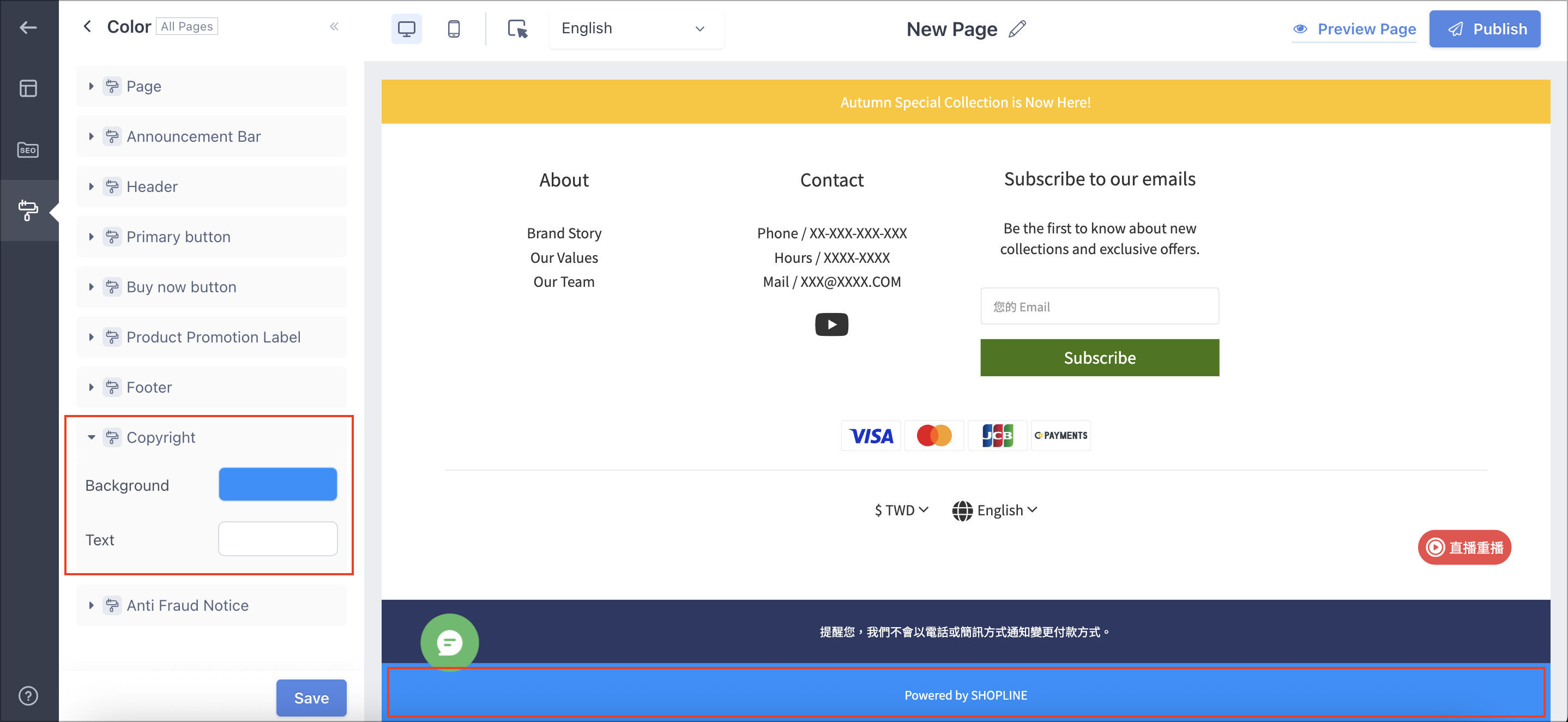This screenshot has width=1568, height=722.
Task: Click the Autumn Special Collection announcement bar
Action: [966, 101]
